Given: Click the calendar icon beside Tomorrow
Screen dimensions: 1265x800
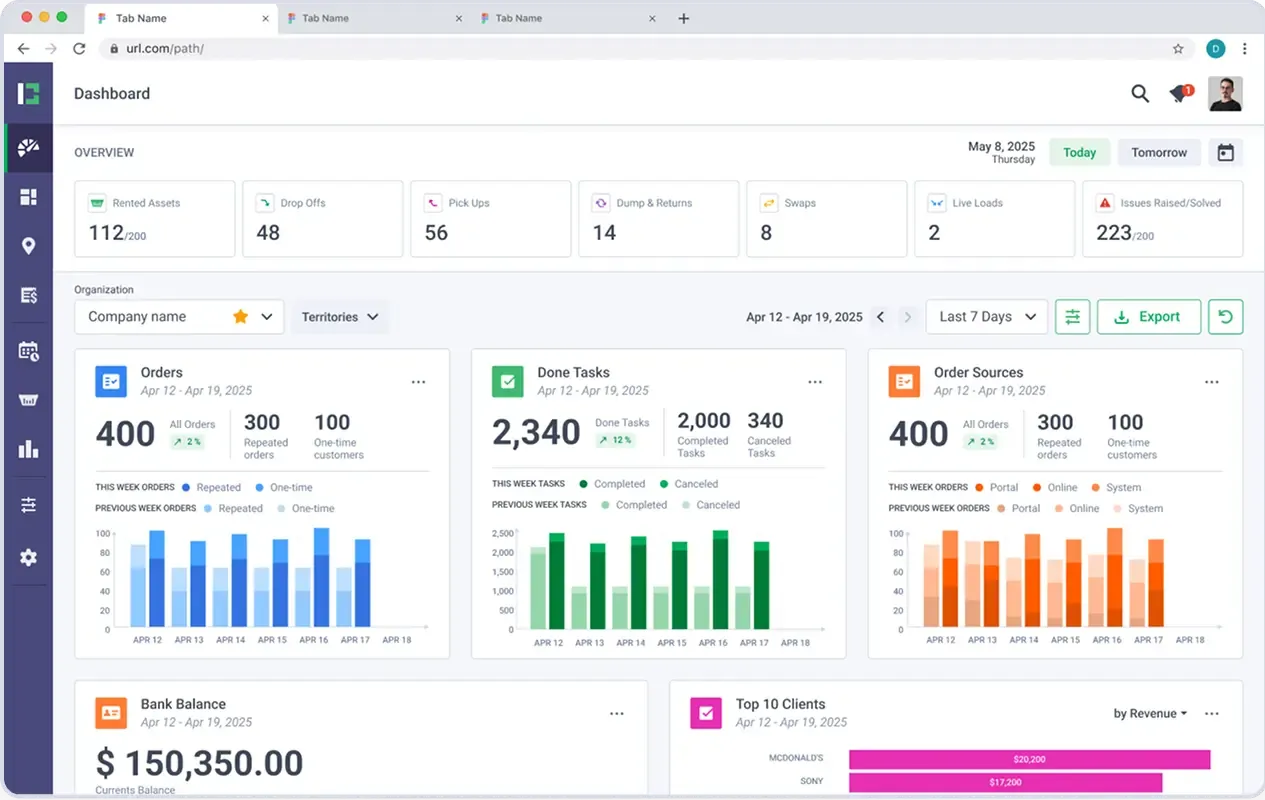Looking at the screenshot, I should tap(1226, 152).
